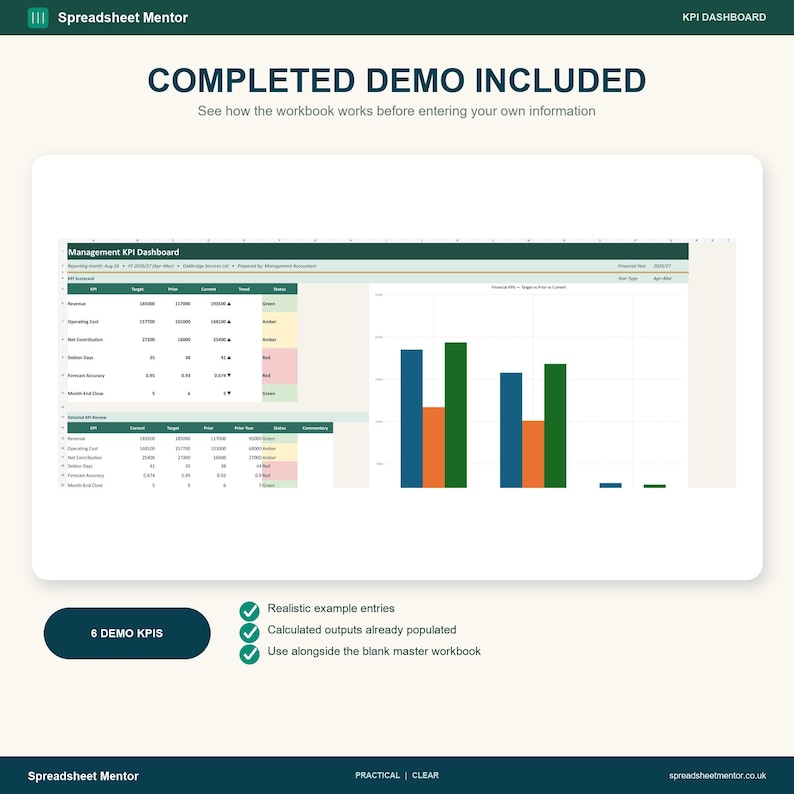
Task: Click the Reporting month Aug-26 info text
Action: [x=93, y=266]
